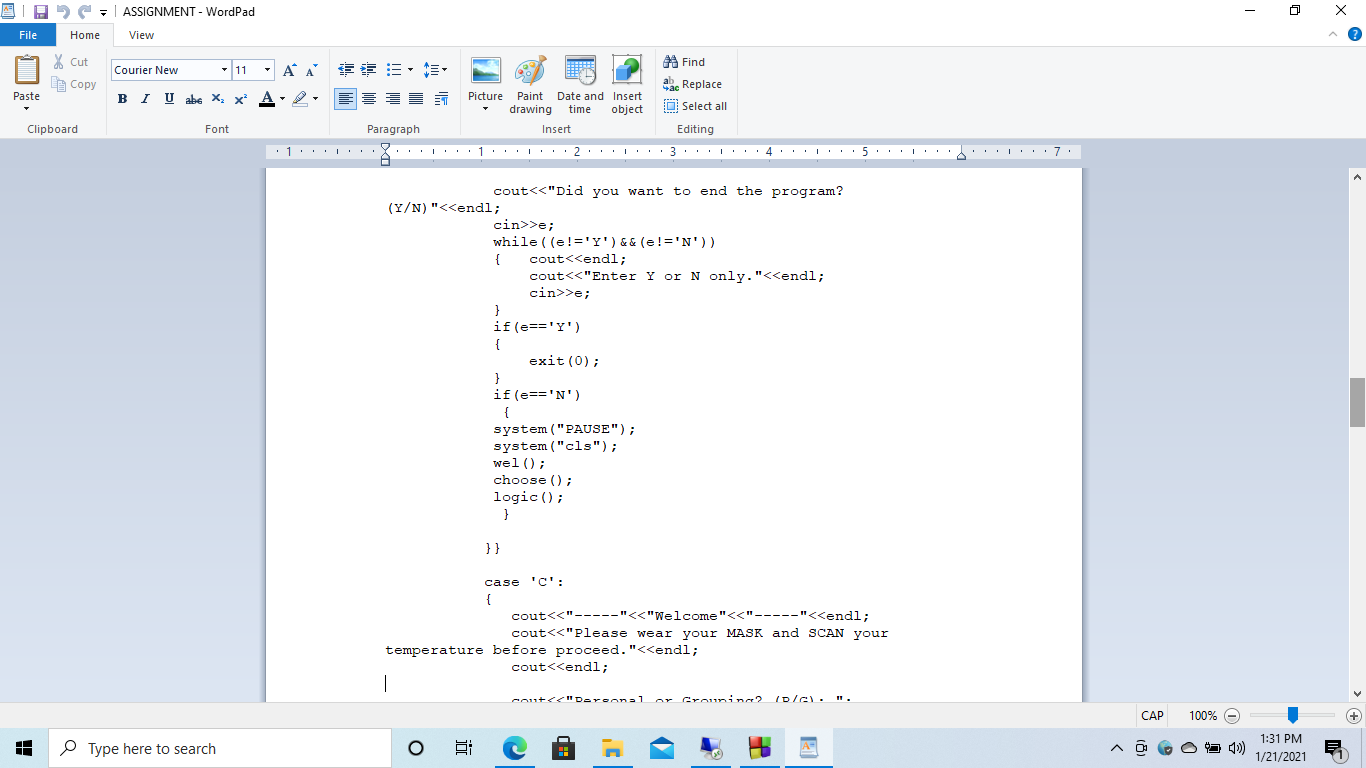Expand the bullet list style dropdown arrow

click(410, 70)
